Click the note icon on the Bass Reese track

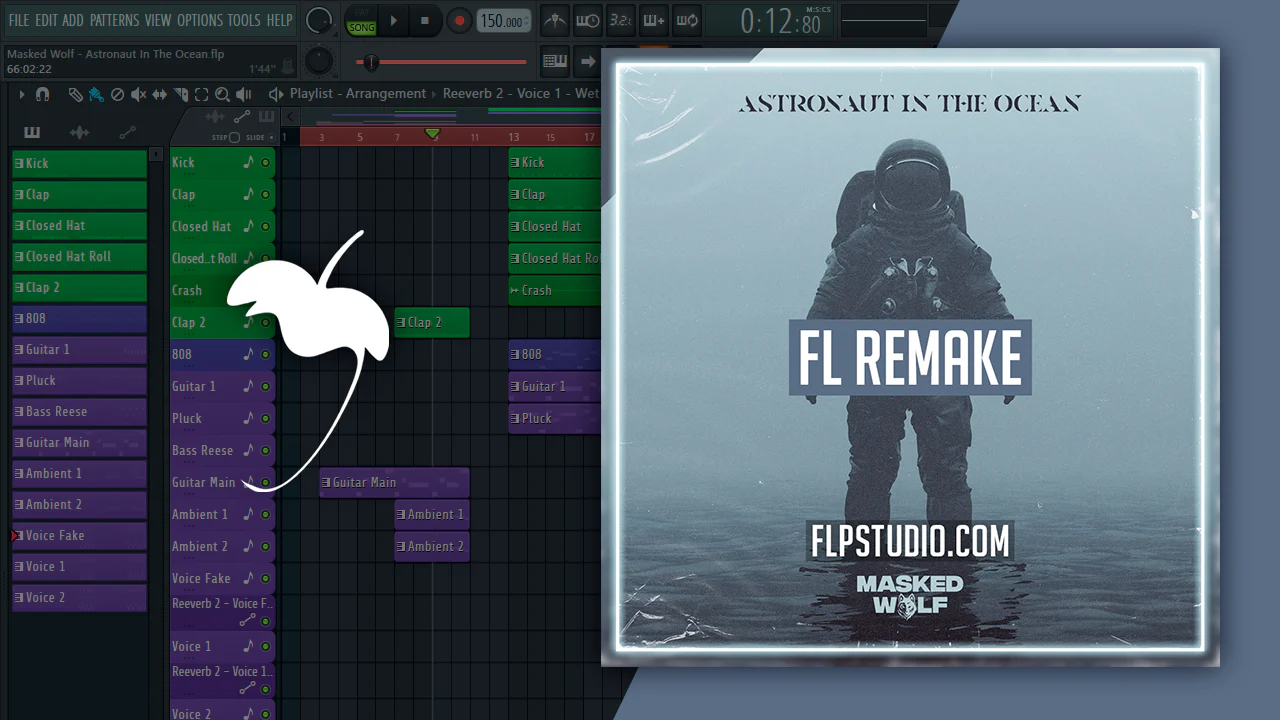[x=249, y=450]
